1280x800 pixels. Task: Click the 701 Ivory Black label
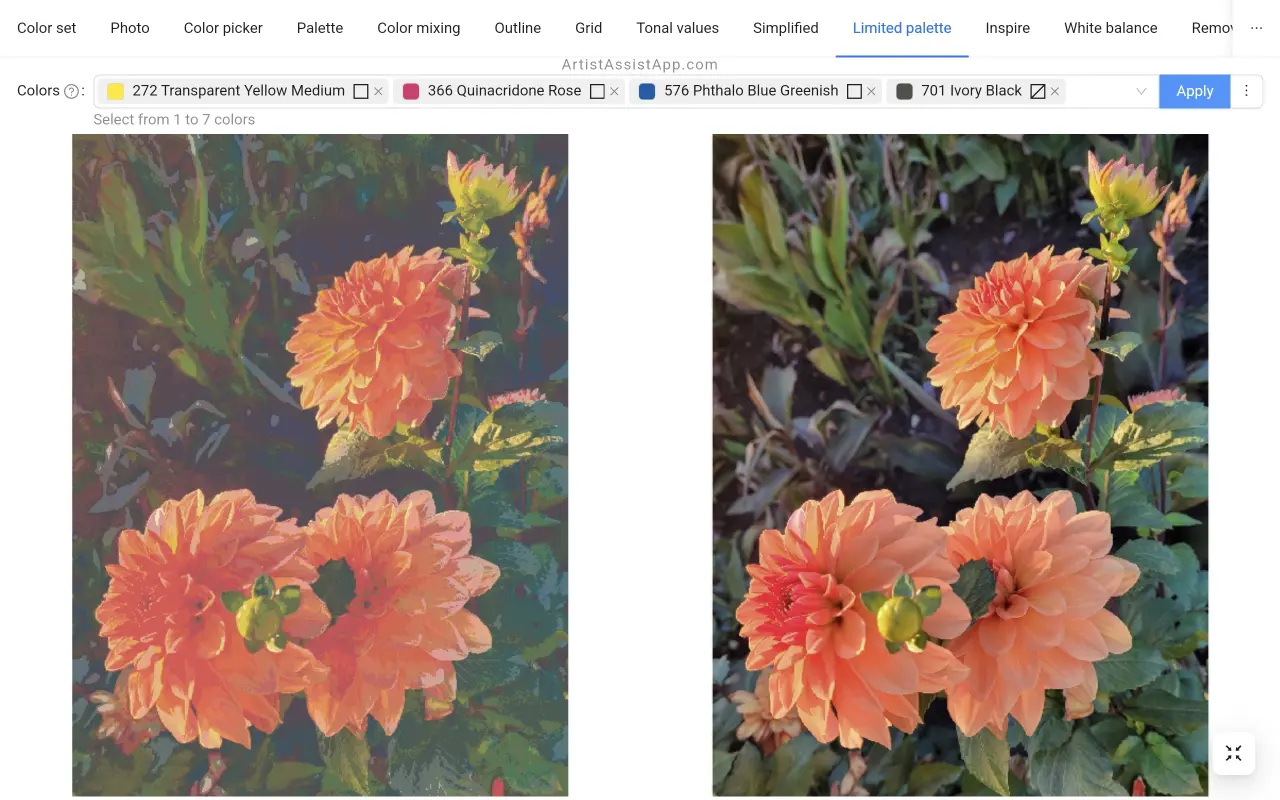(971, 91)
